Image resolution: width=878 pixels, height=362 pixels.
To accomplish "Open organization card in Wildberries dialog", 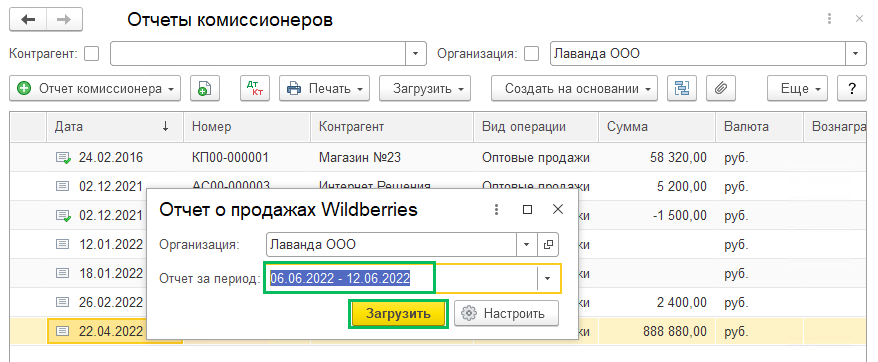I will click(x=548, y=245).
